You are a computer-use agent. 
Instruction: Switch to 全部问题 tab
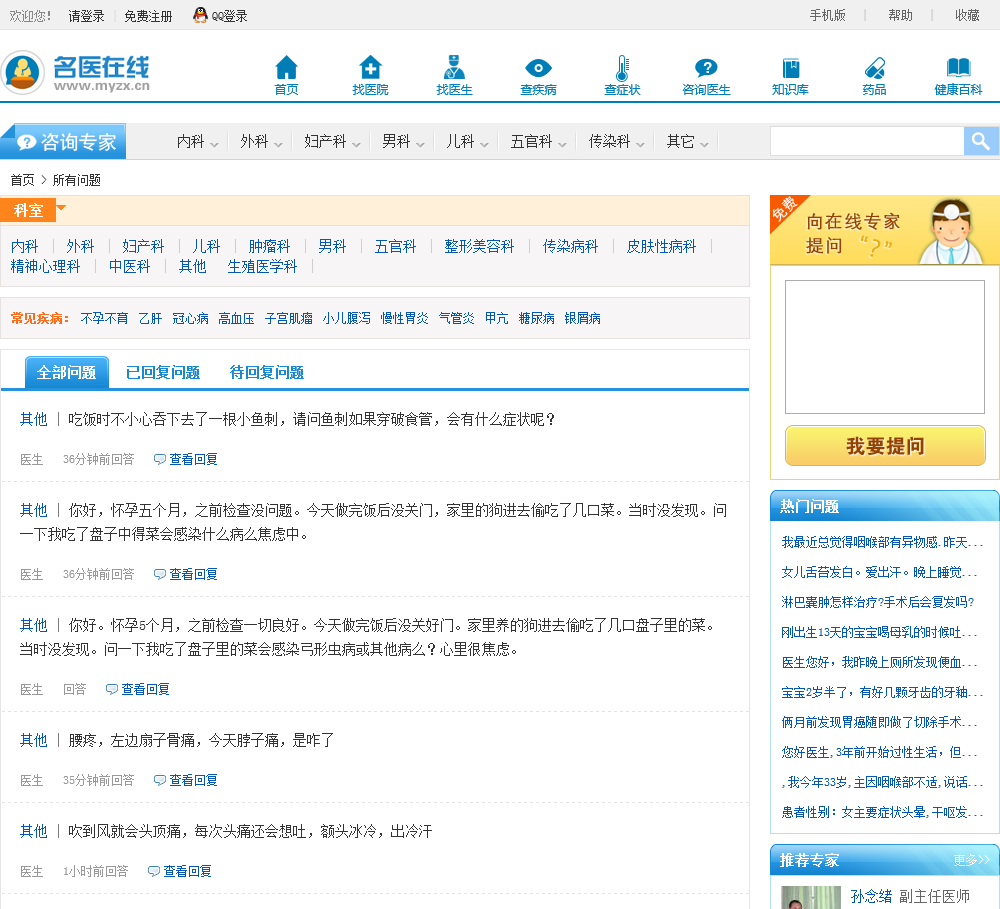pos(66,373)
